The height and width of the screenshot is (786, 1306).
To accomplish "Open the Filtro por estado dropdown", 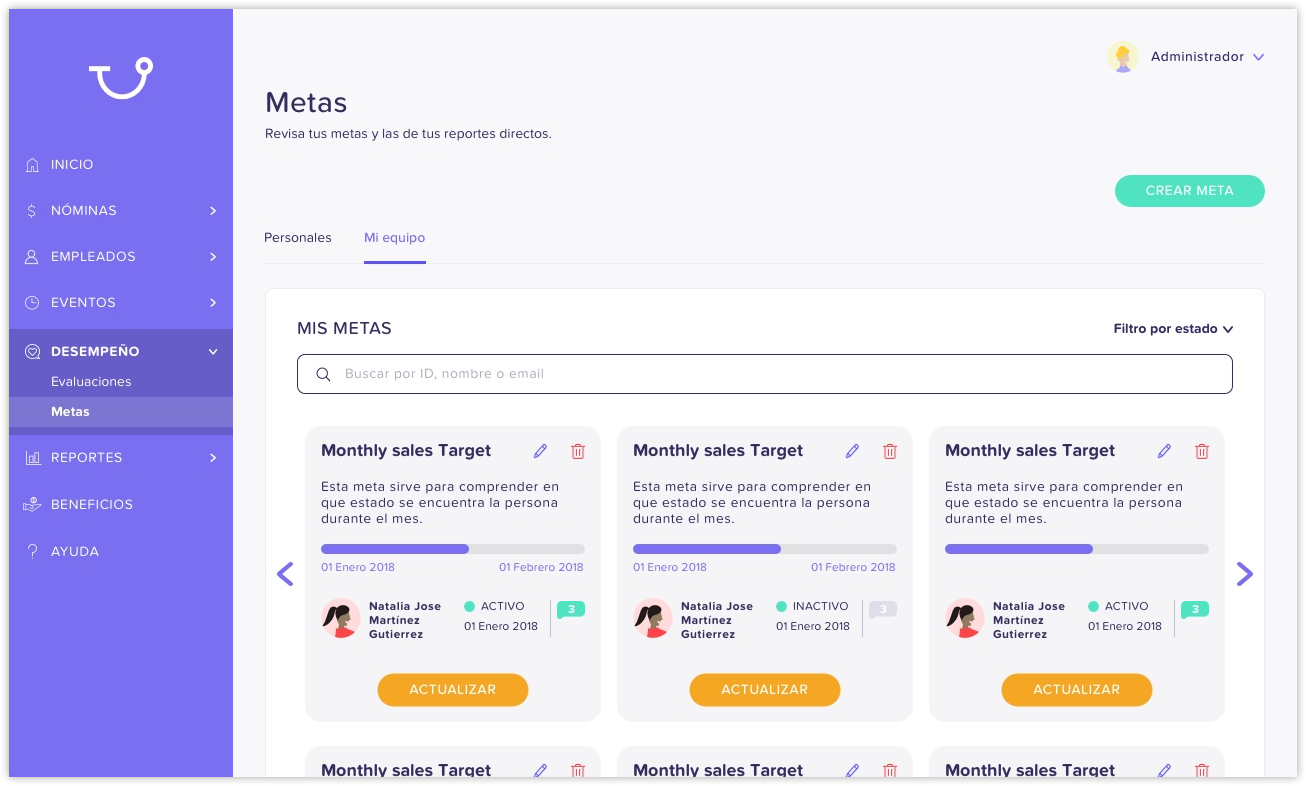I will tap(1173, 329).
